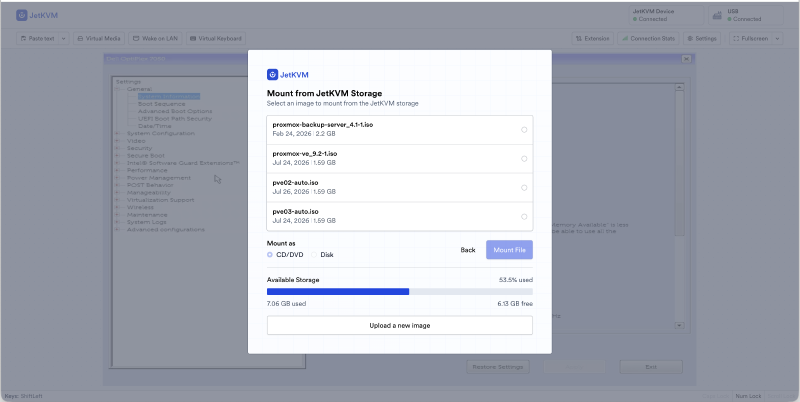Expand the Video tree node
800x402 pixels.
pos(117,141)
